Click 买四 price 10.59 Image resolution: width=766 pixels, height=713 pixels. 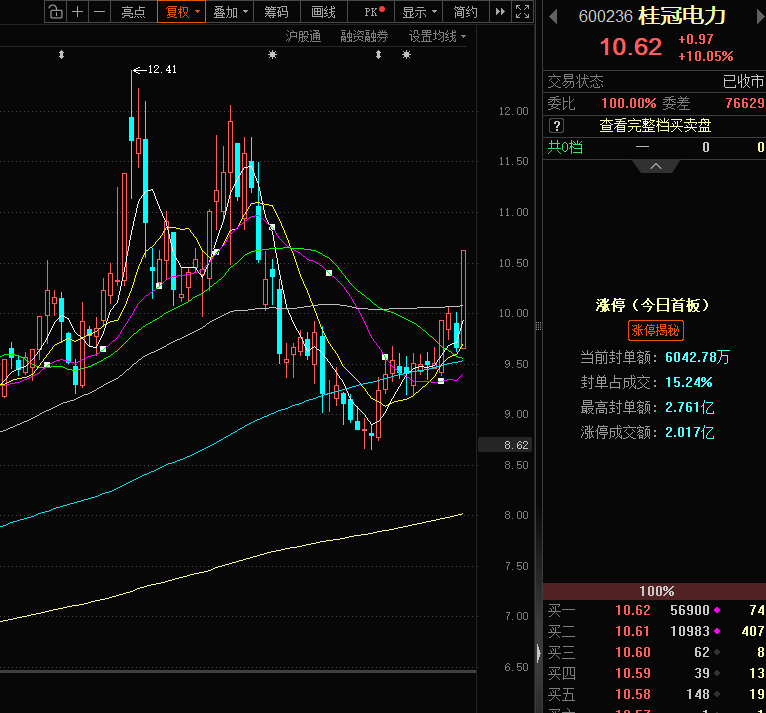(x=633, y=673)
